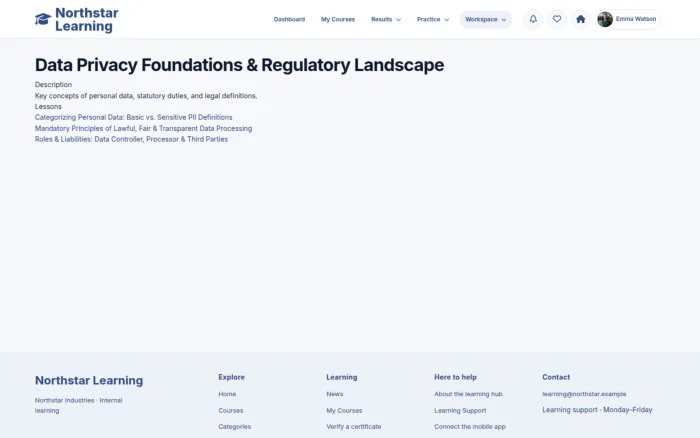Viewport: 700px width, 438px height.
Task: Go to Dashboard in the navigation bar
Action: pyautogui.click(x=289, y=19)
